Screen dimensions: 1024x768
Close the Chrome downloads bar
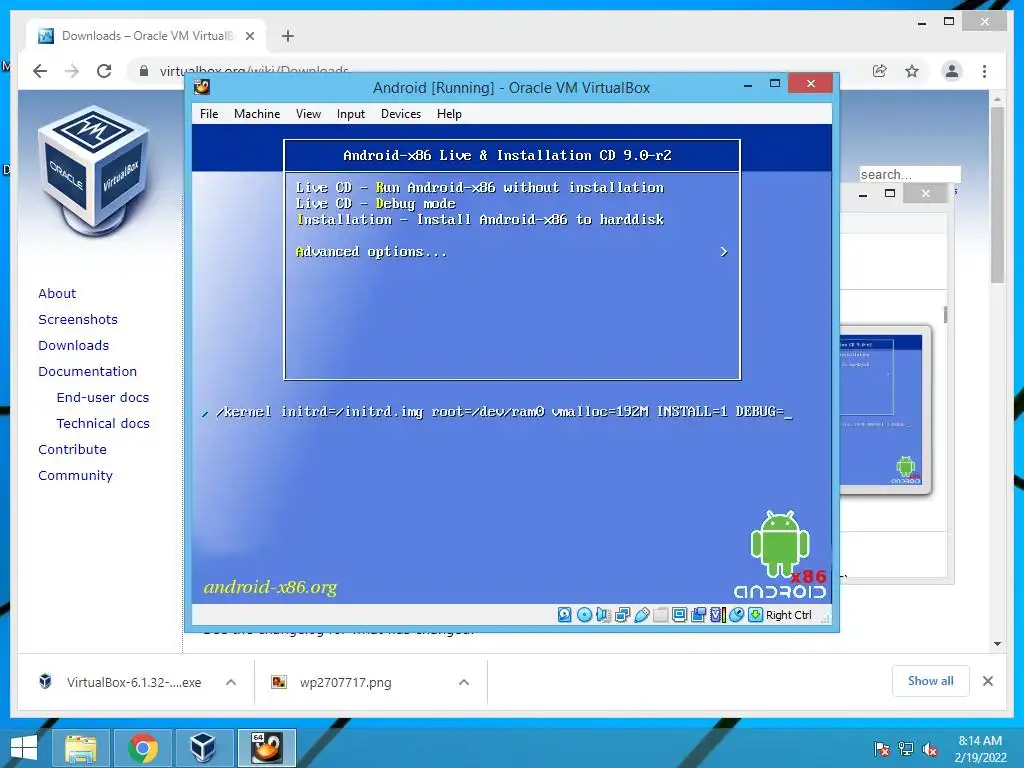tap(987, 681)
